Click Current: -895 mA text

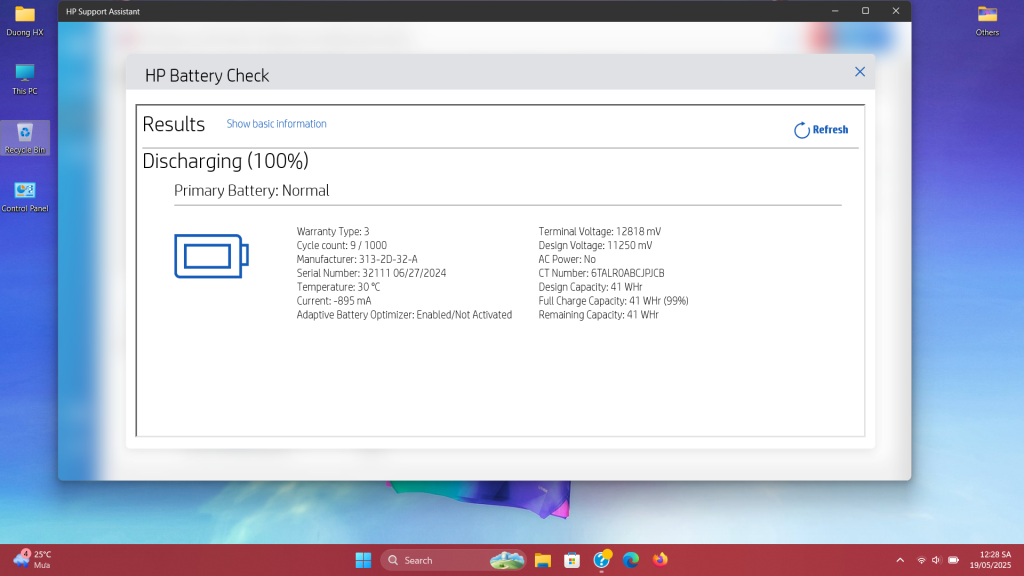click(x=334, y=301)
